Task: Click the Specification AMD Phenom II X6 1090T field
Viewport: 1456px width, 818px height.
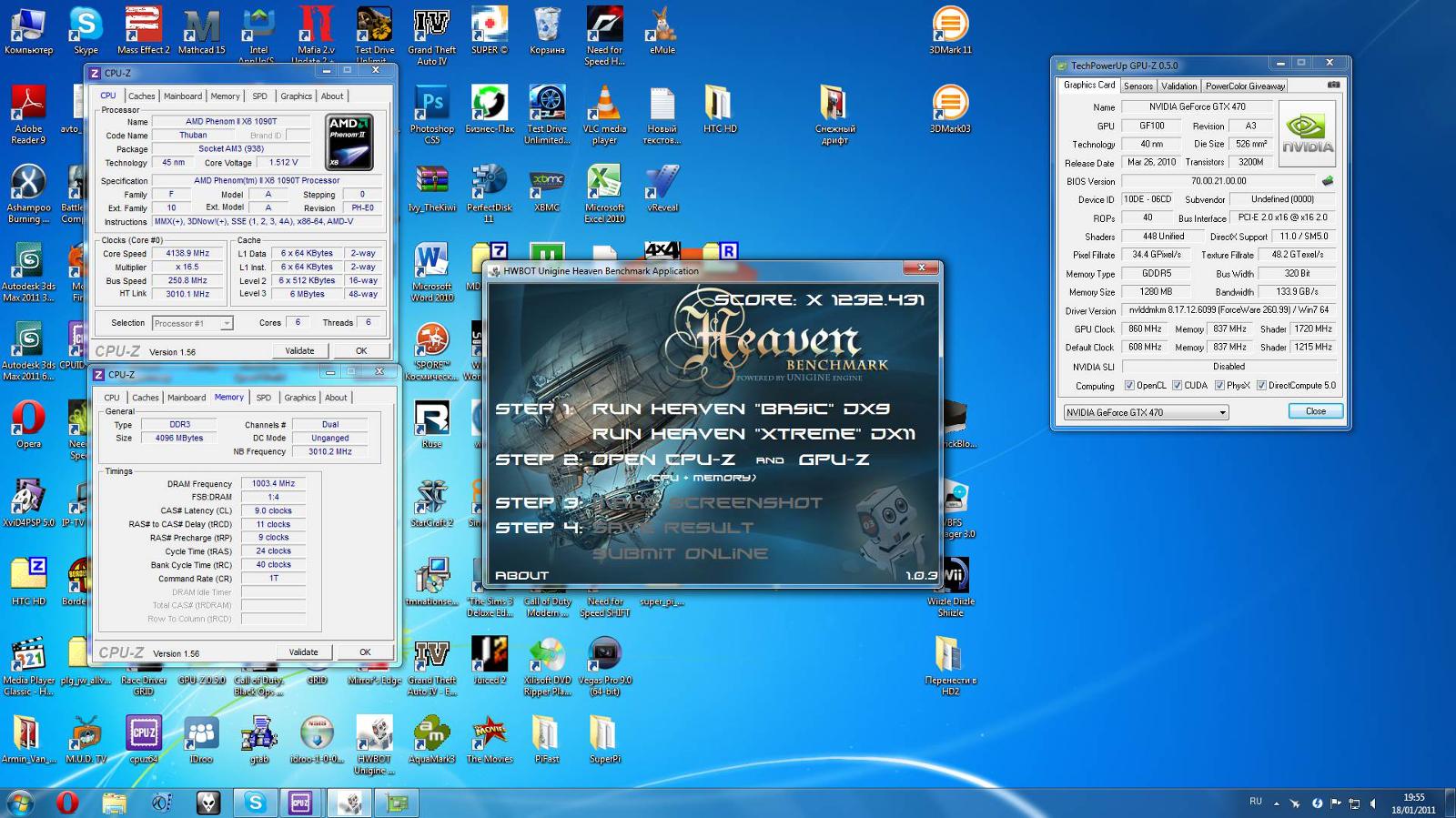Action: tap(267, 180)
